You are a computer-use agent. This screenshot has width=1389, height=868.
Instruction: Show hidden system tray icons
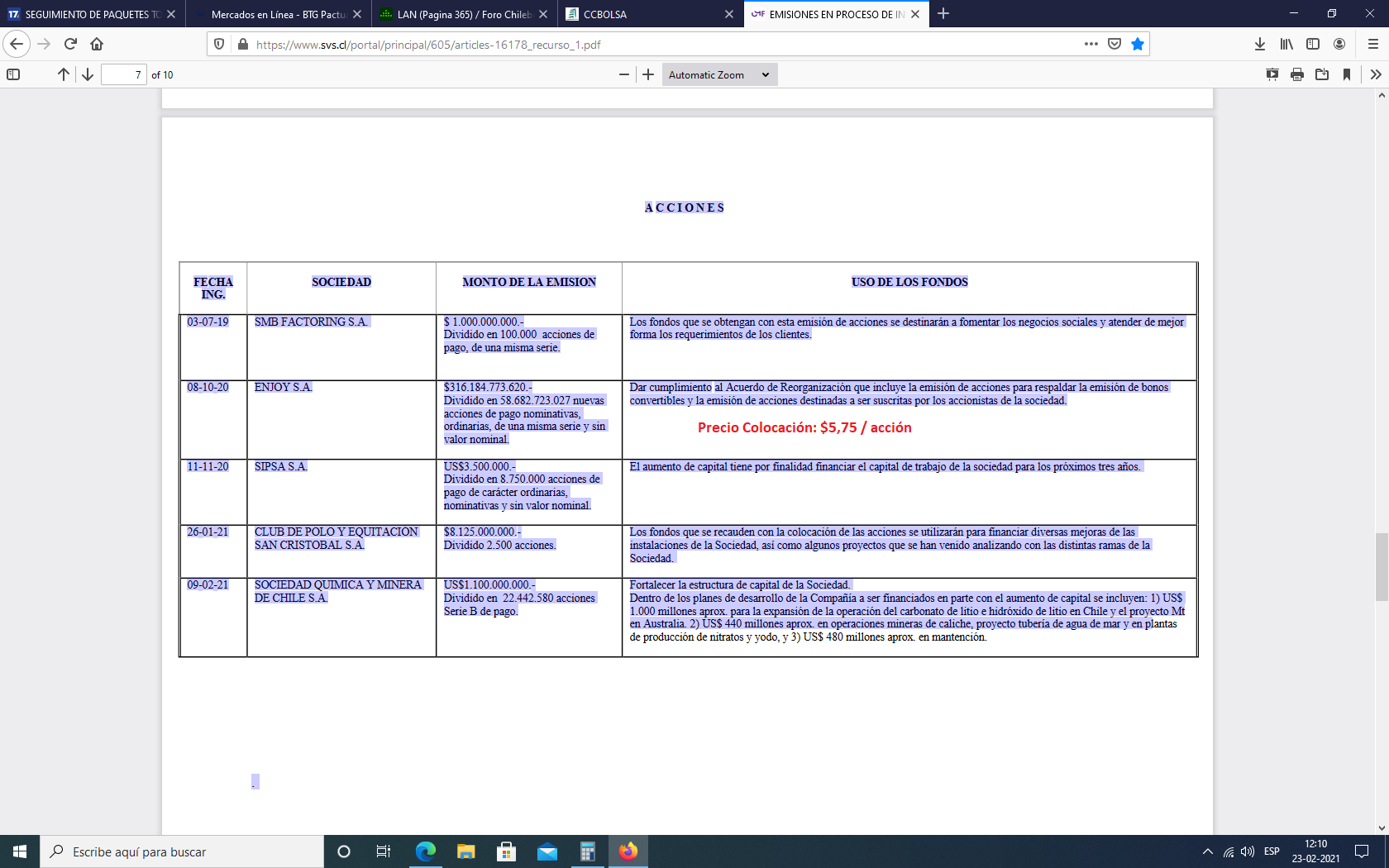pos(1208,851)
